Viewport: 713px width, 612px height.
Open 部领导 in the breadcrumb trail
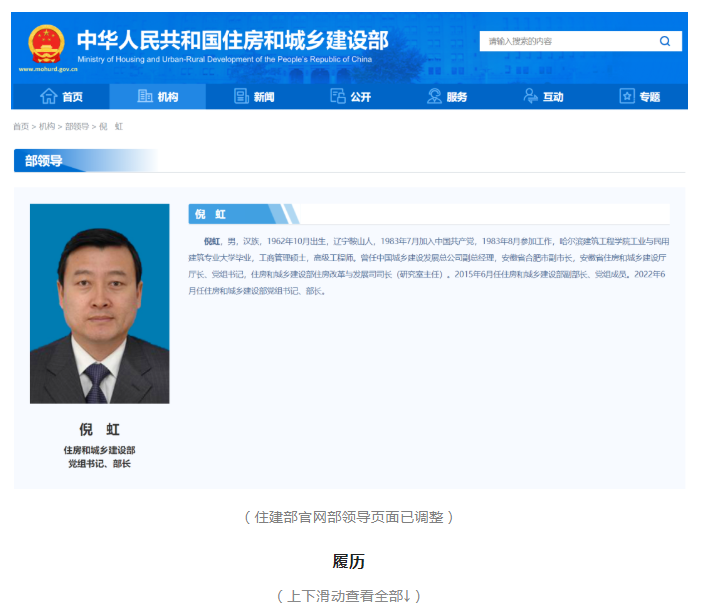pyautogui.click(x=77, y=127)
